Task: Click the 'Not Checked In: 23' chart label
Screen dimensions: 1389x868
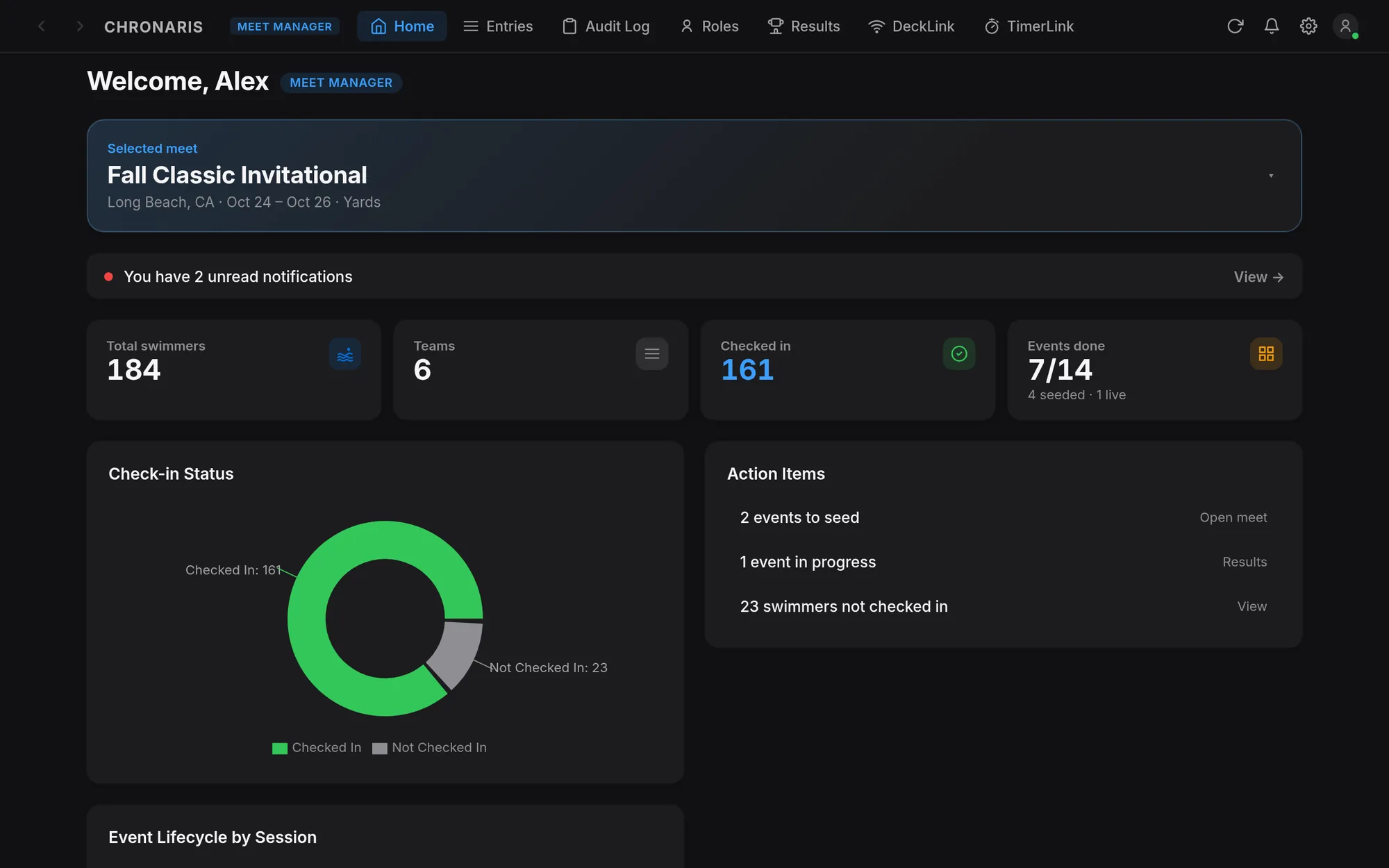Action: (x=549, y=667)
